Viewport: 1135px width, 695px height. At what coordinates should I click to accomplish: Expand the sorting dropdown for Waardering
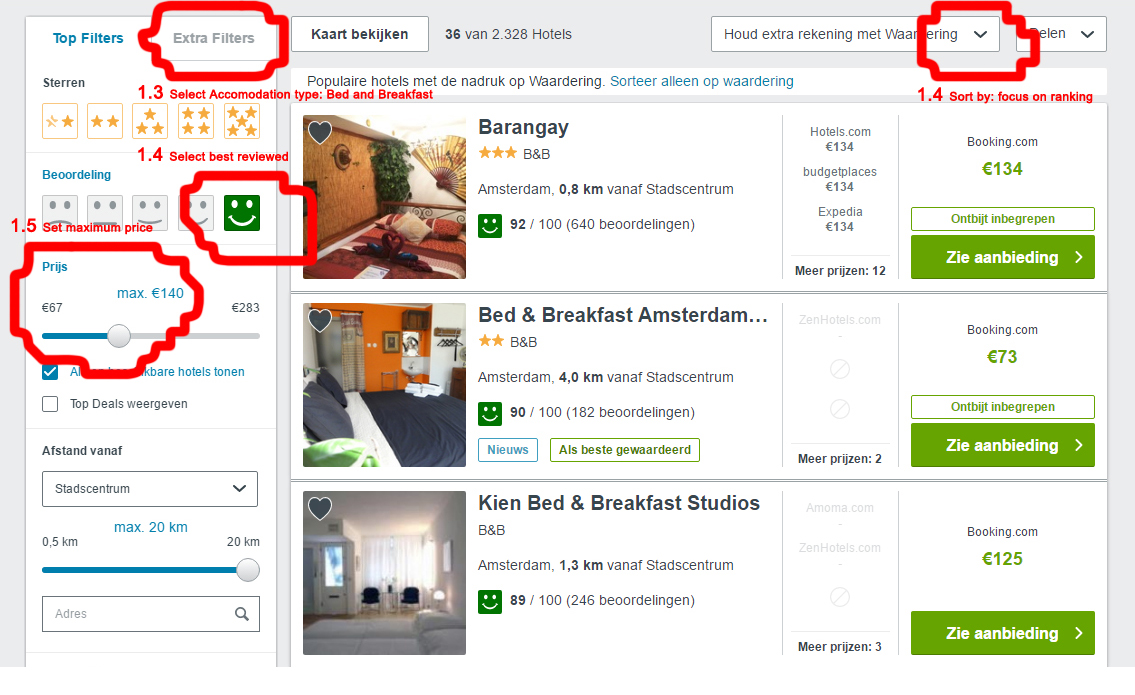855,34
